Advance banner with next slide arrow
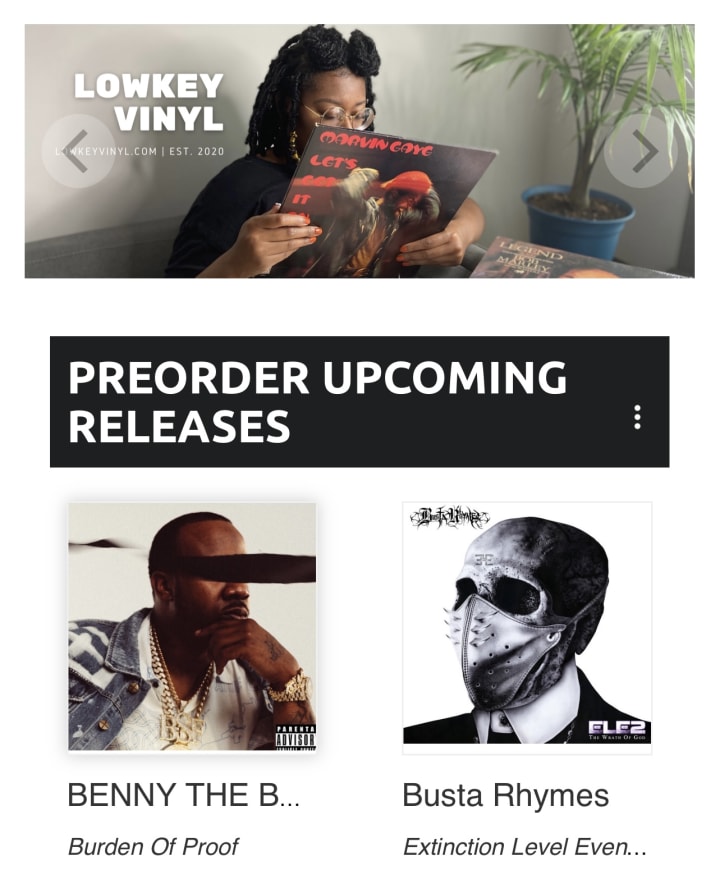This screenshot has width=720, height=884. coord(641,151)
